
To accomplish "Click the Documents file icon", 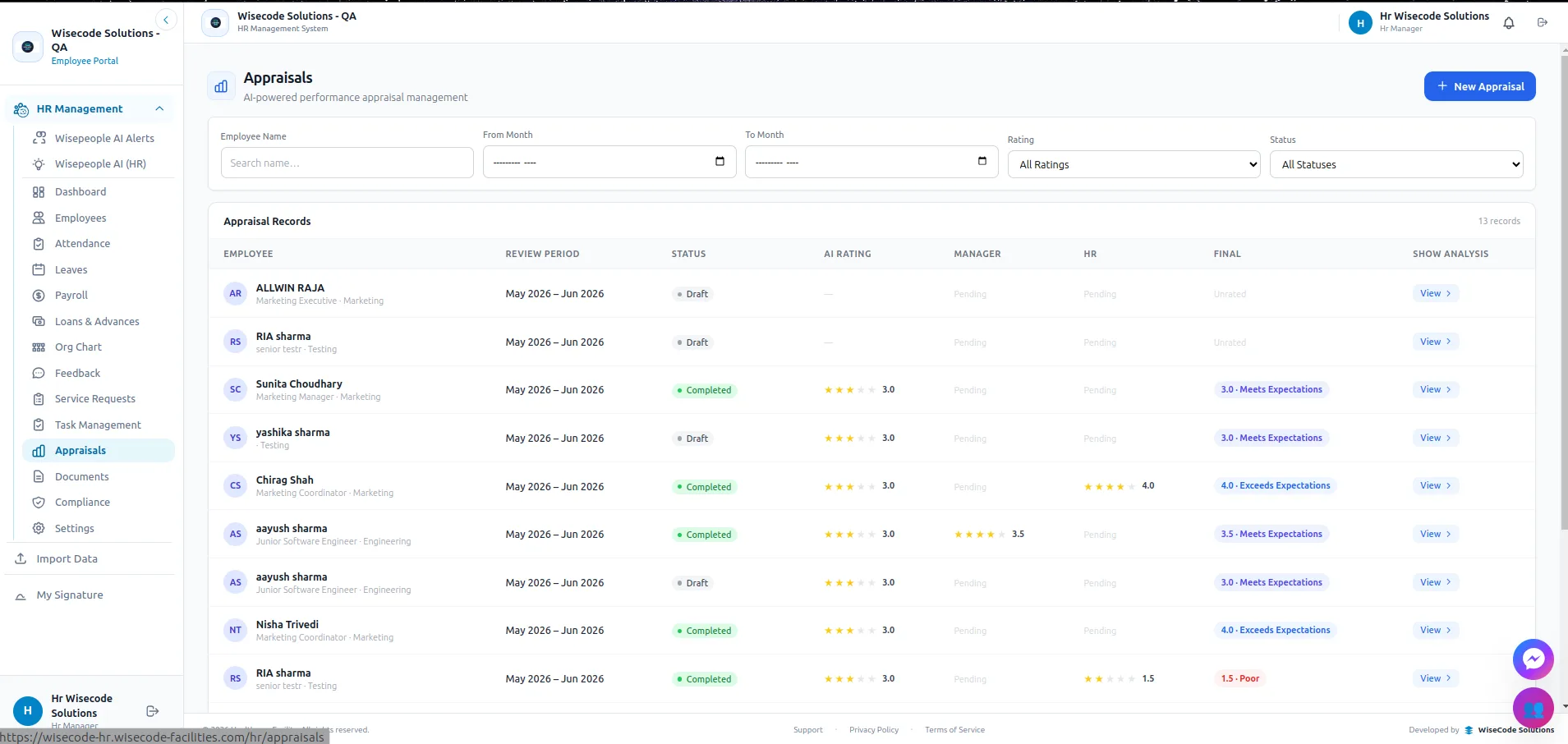I will tap(39, 476).
